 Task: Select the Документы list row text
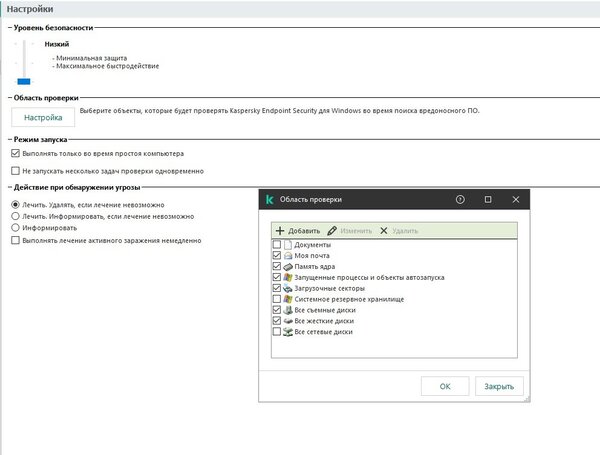point(312,245)
